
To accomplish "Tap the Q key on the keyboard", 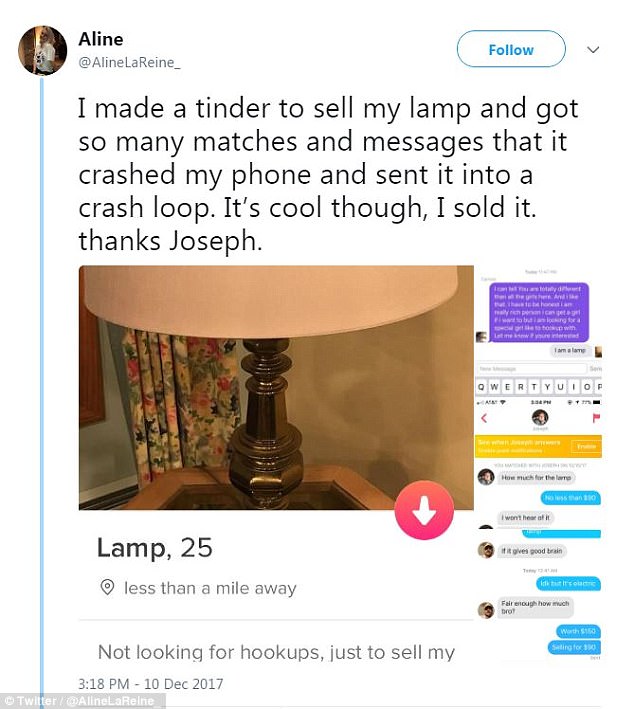I will (481, 387).
